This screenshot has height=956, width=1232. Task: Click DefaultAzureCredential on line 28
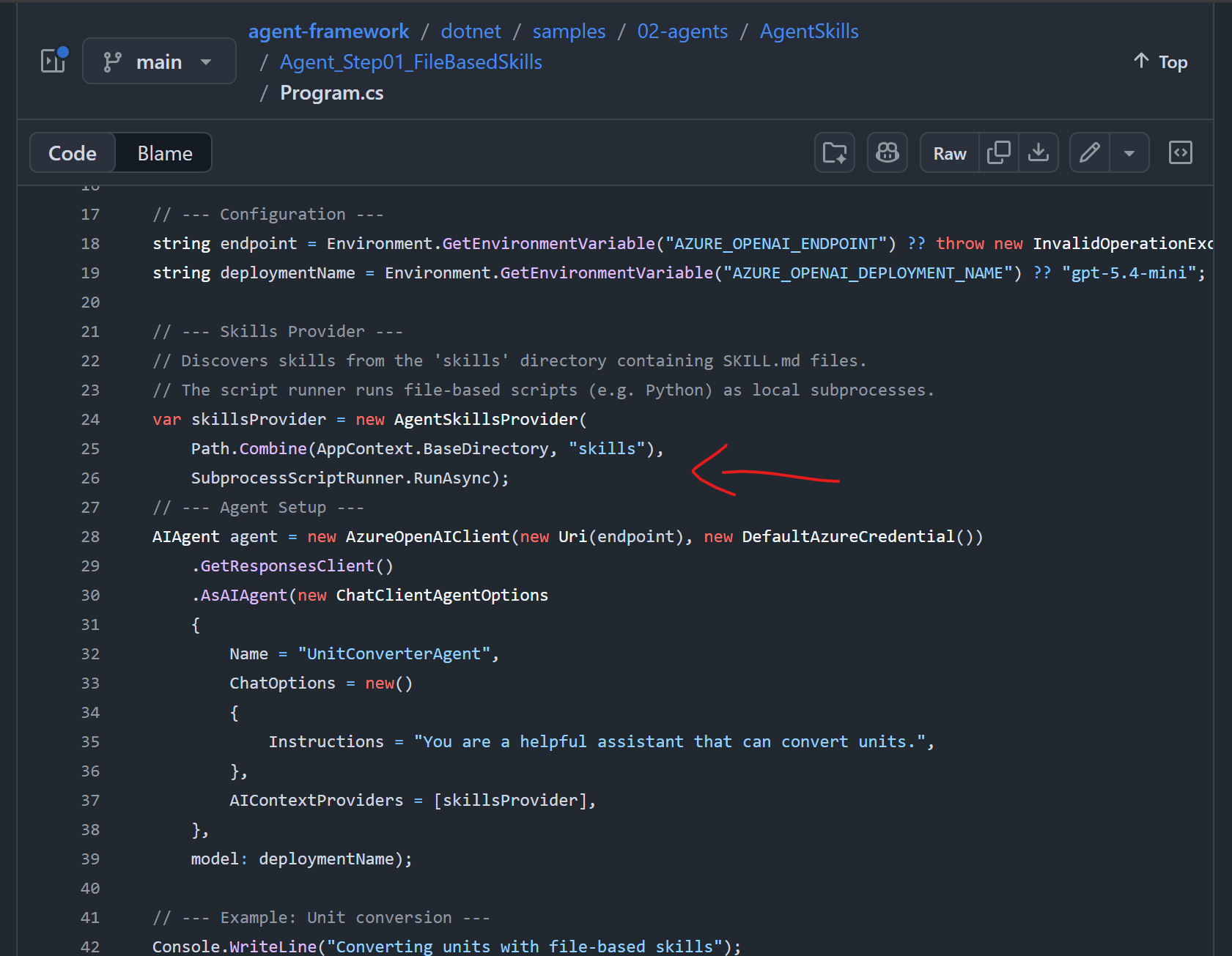pyautogui.click(x=849, y=536)
